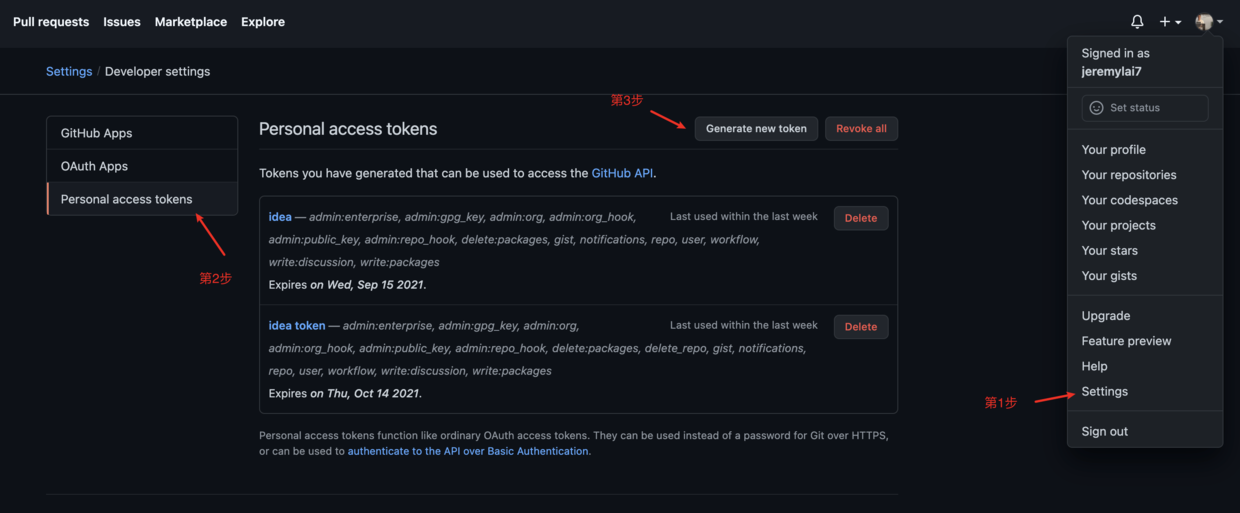The height and width of the screenshot is (513, 1240).
Task: Click 'Expires on Thu, Oct 14 2021' text
Action: (x=345, y=394)
